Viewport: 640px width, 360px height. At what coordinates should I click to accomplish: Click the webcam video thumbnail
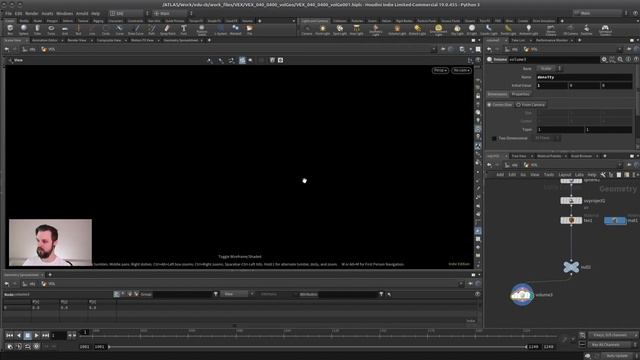click(x=50, y=243)
